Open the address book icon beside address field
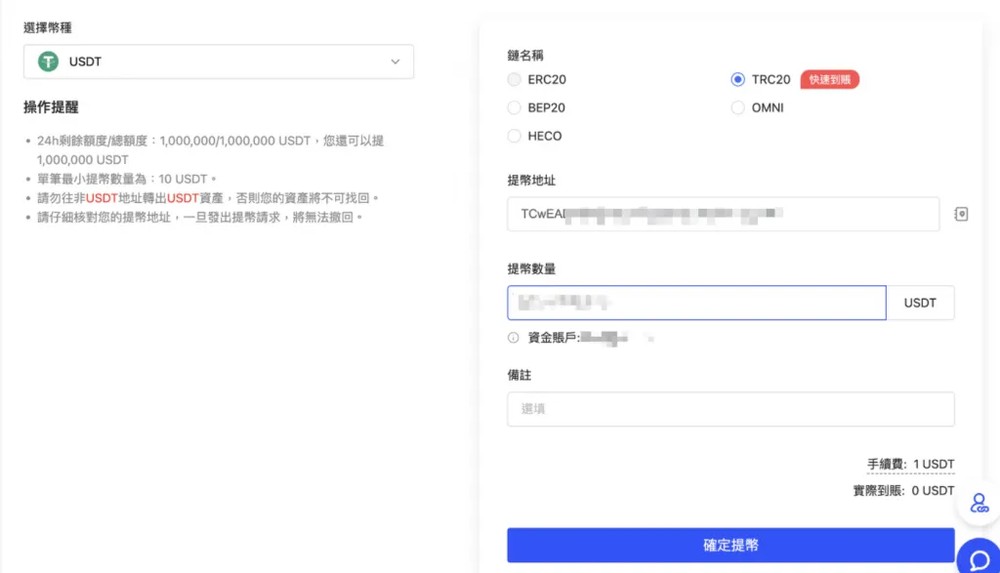 click(961, 214)
